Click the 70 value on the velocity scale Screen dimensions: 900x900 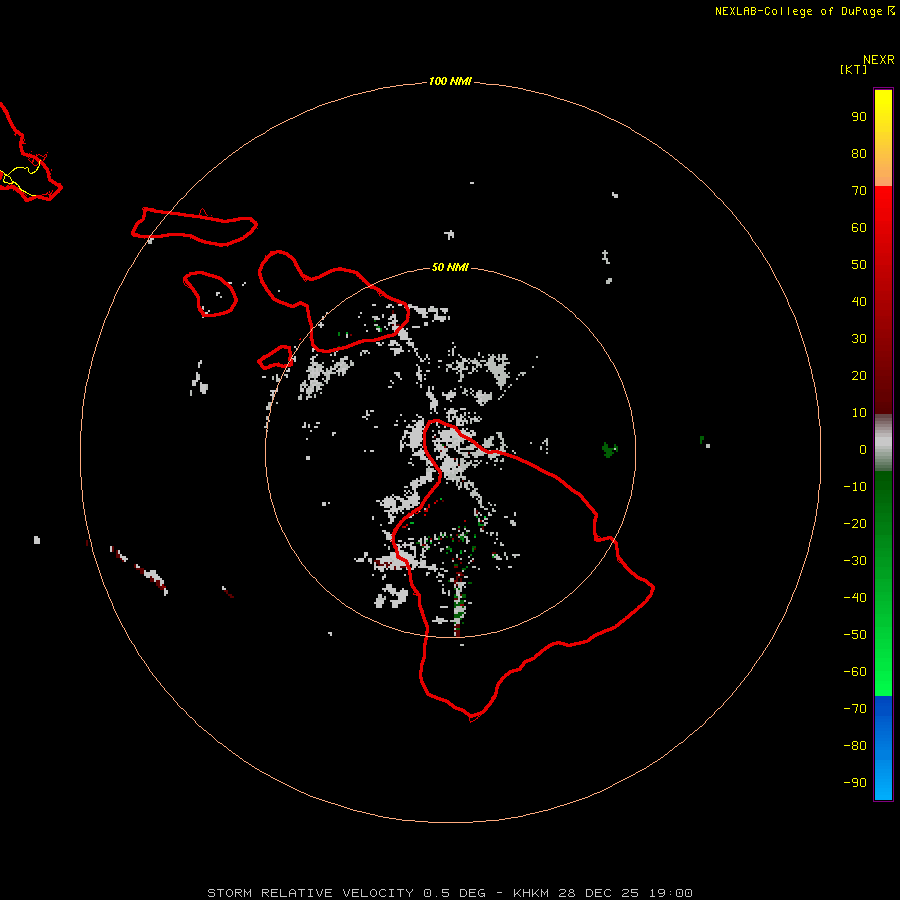coord(859,191)
